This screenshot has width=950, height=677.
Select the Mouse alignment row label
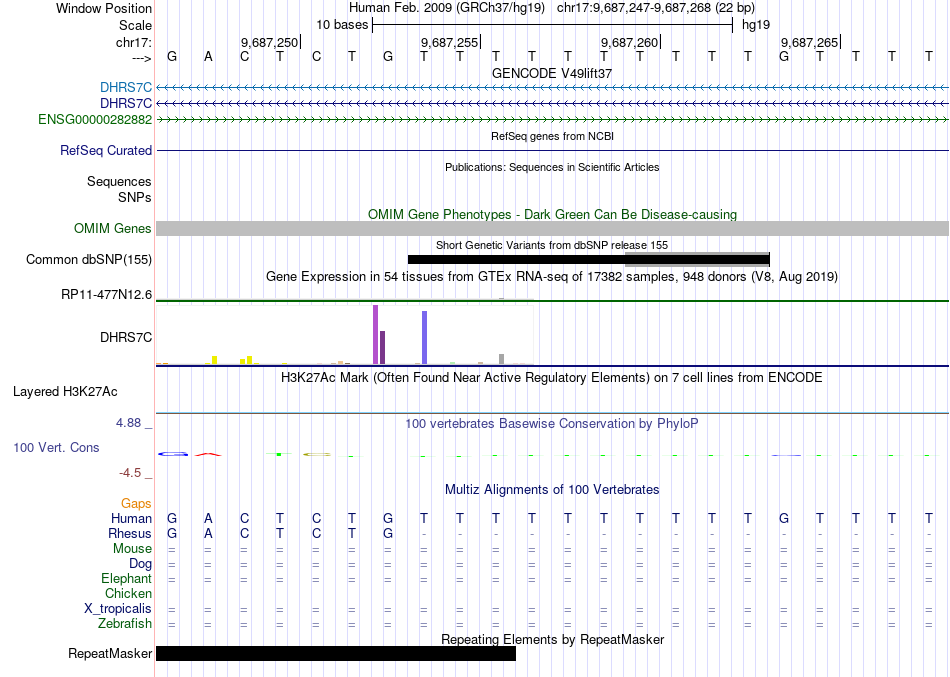click(132, 549)
